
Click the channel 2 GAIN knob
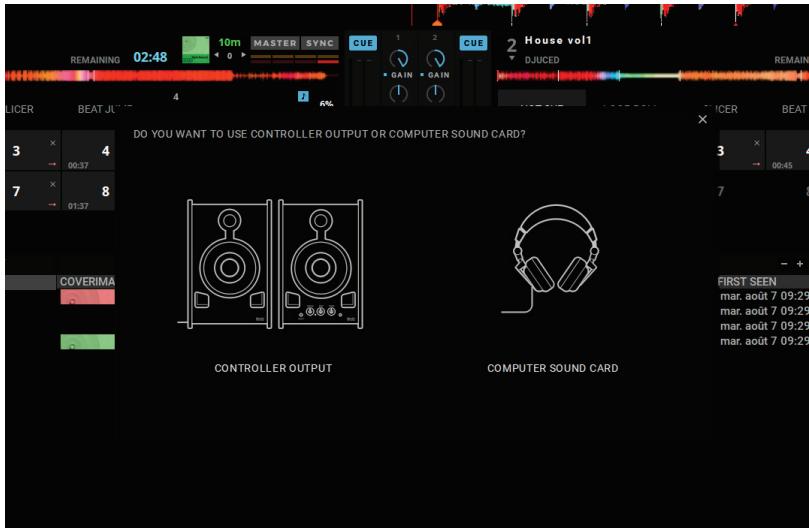tap(435, 59)
